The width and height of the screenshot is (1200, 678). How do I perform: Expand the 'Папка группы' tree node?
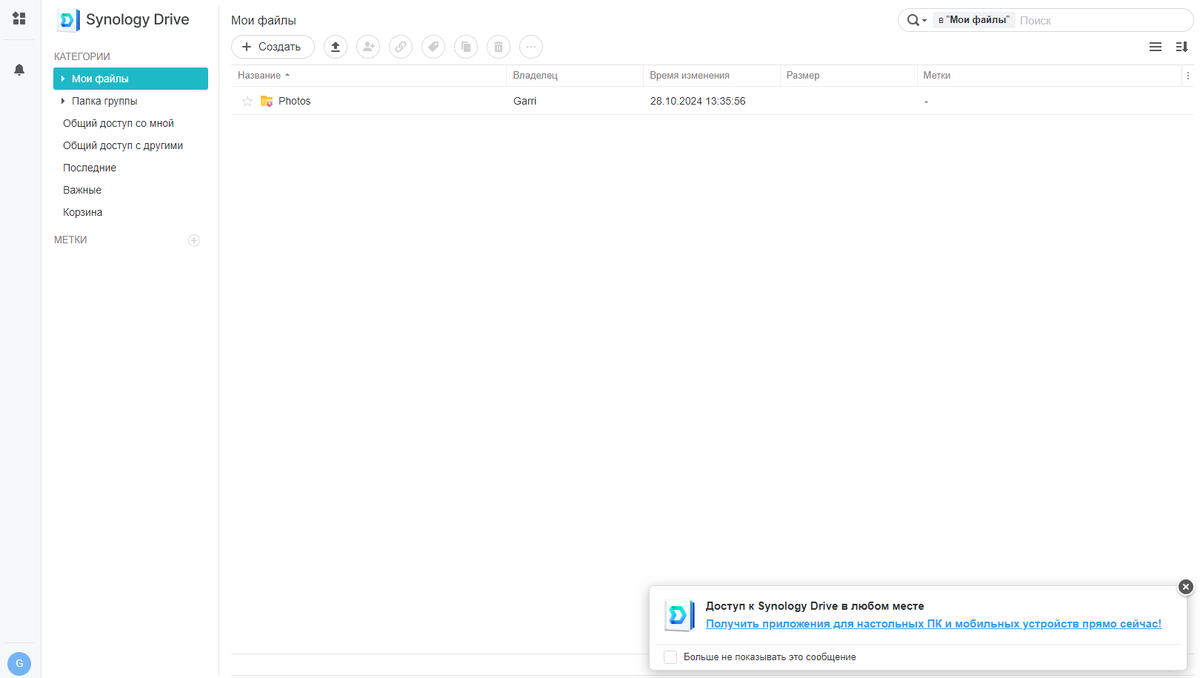[63, 101]
